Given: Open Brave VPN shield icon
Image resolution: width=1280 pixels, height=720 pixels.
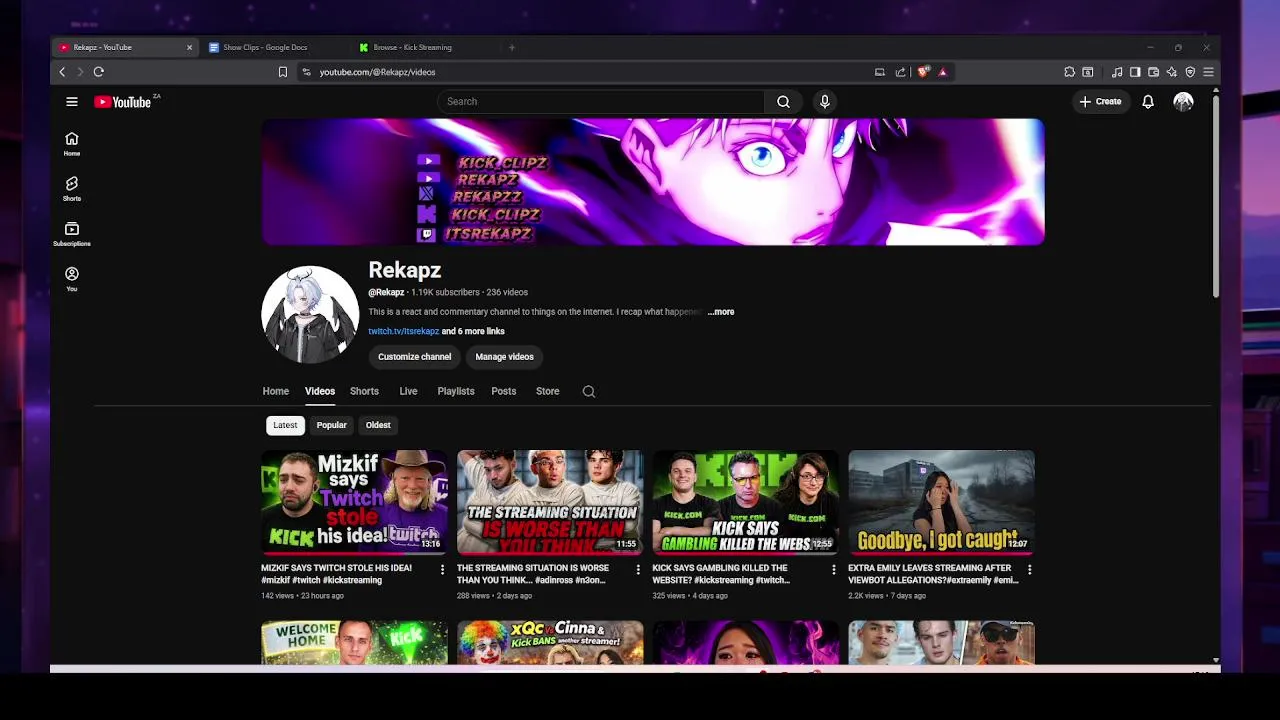Looking at the screenshot, I should tap(1190, 72).
